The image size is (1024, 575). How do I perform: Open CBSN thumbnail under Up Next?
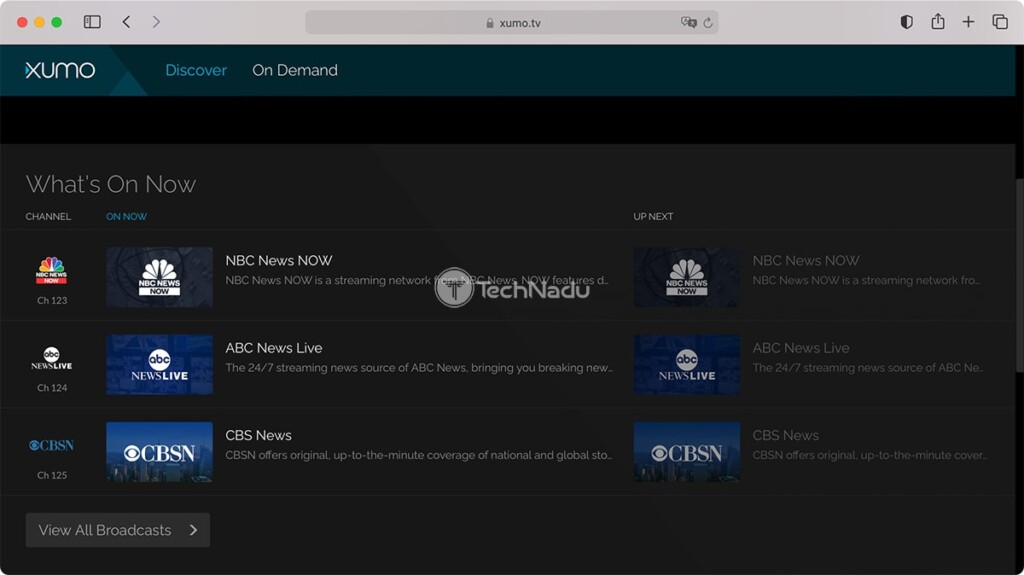pos(686,452)
